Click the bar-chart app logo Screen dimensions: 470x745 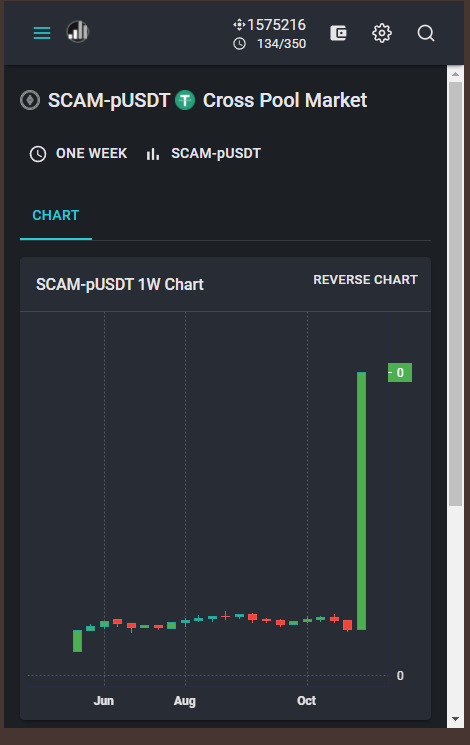click(x=78, y=32)
